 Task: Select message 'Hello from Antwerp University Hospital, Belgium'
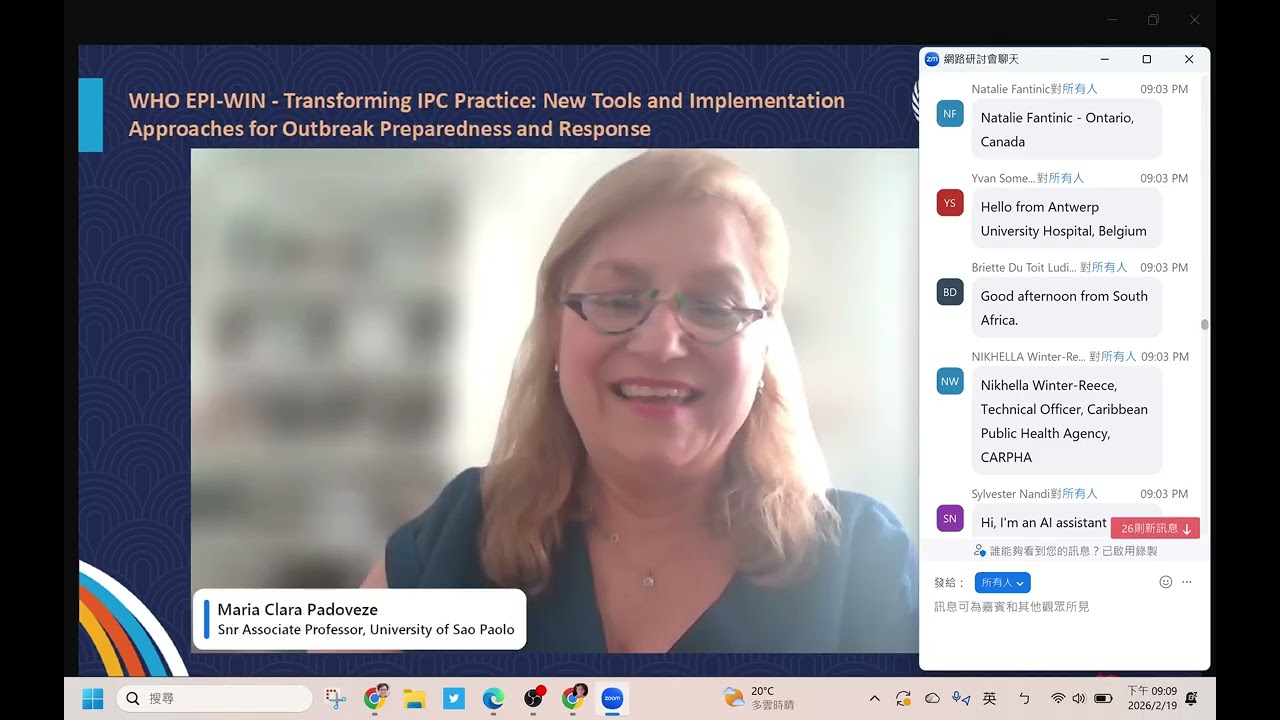point(1067,218)
